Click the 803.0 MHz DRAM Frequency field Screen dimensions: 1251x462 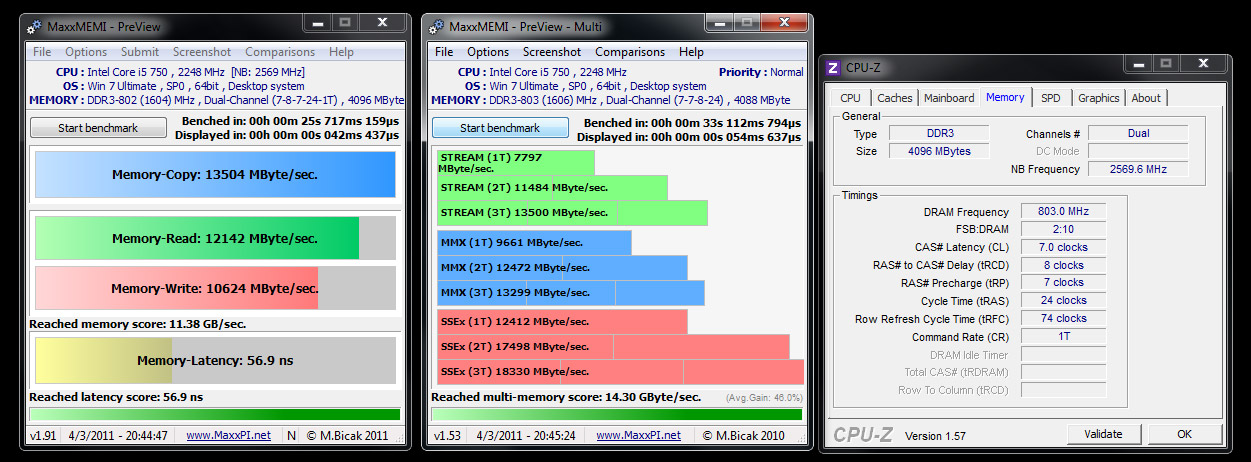(x=1064, y=212)
